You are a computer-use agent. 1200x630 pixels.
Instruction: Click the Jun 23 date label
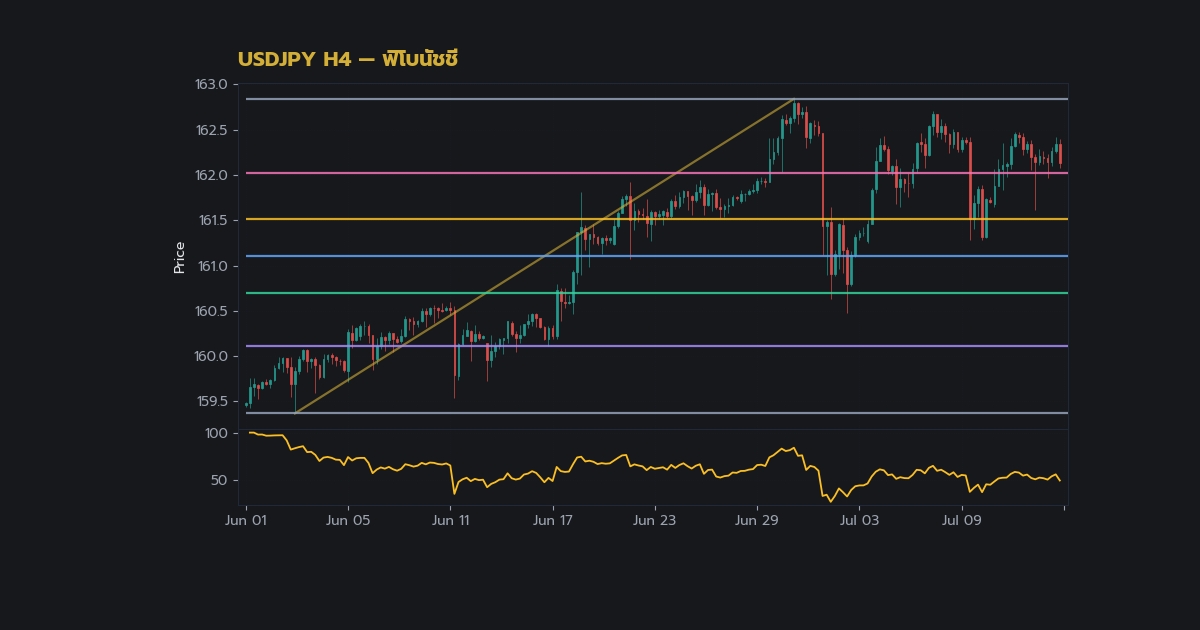click(655, 520)
